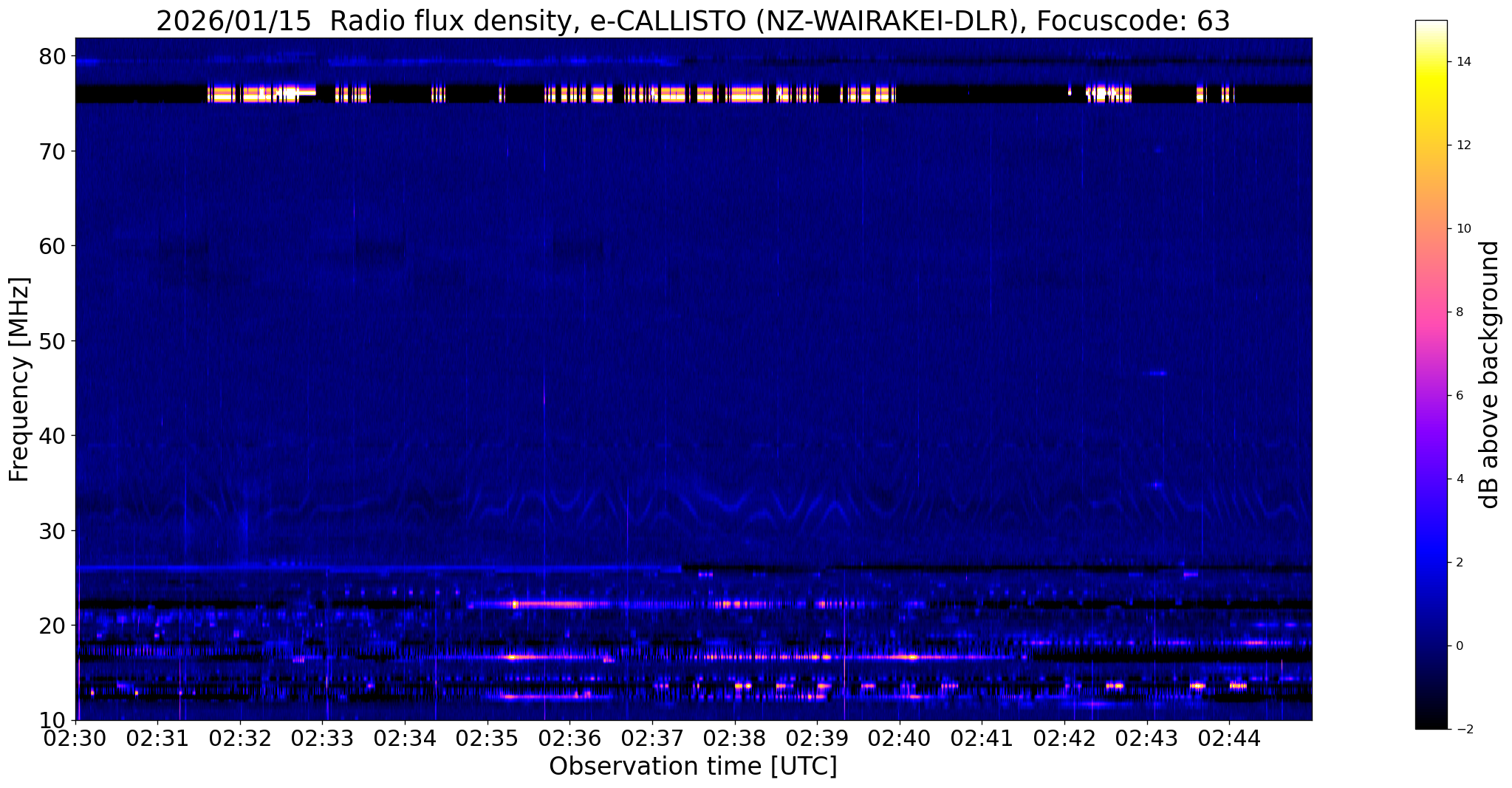
Task: Click the 02:41 time tick label
Action: [x=982, y=739]
